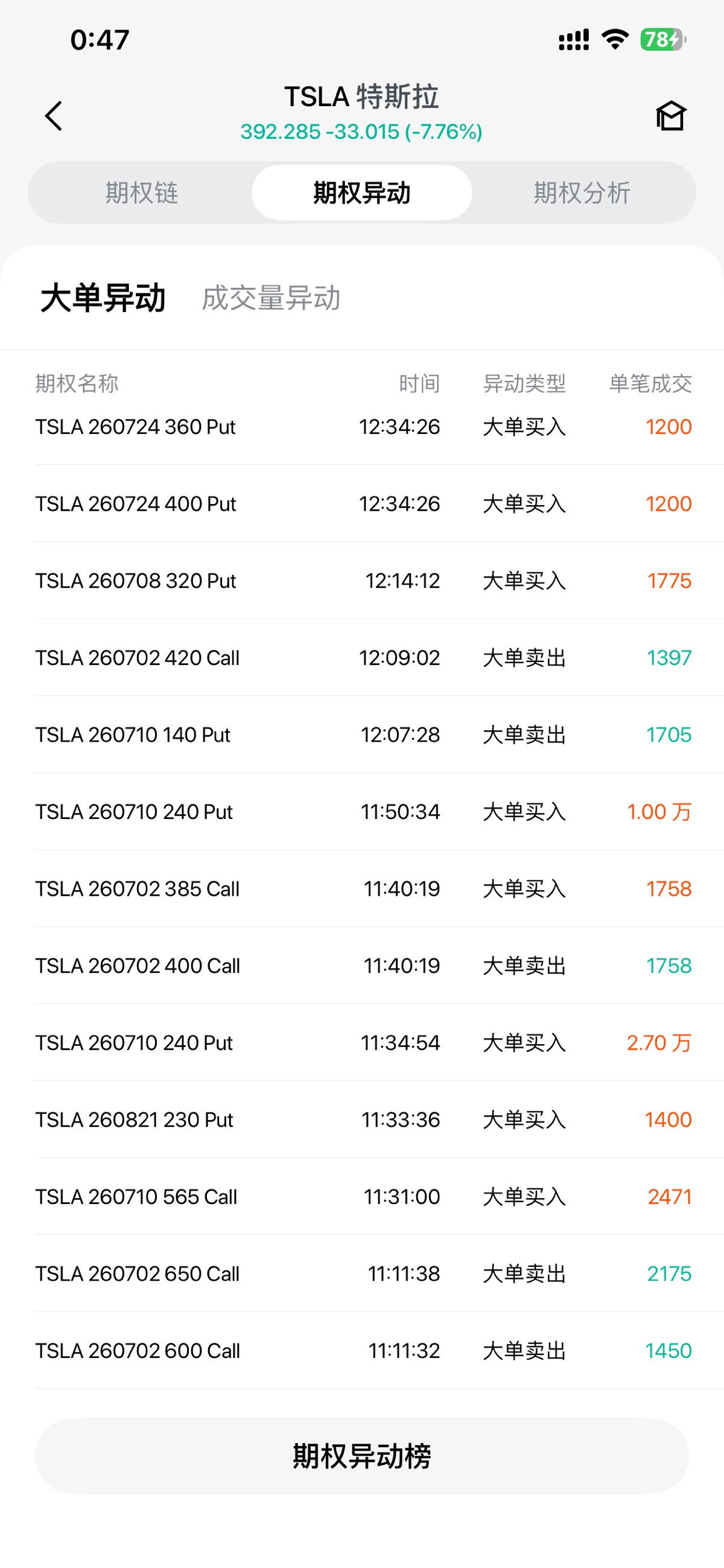Tap the TSLA stock price line
The image size is (724, 1568).
(x=361, y=132)
